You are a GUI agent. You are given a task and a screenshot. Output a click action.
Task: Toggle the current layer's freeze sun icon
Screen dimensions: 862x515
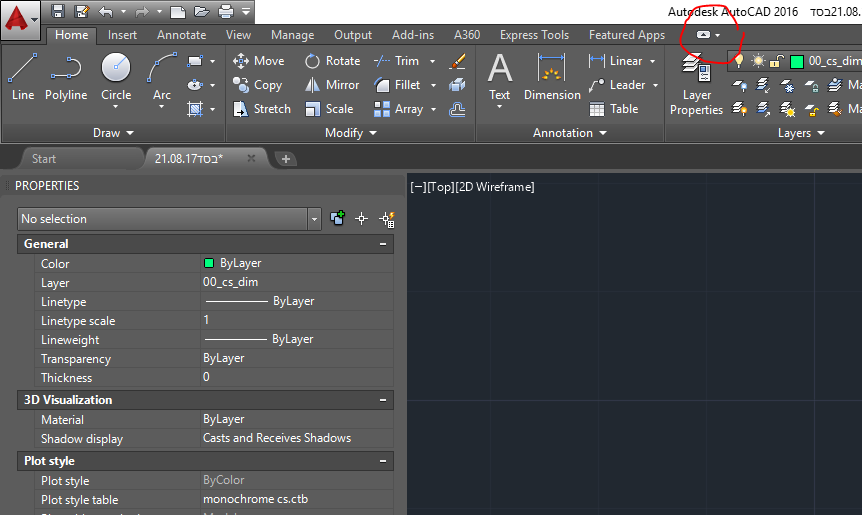[x=758, y=61]
